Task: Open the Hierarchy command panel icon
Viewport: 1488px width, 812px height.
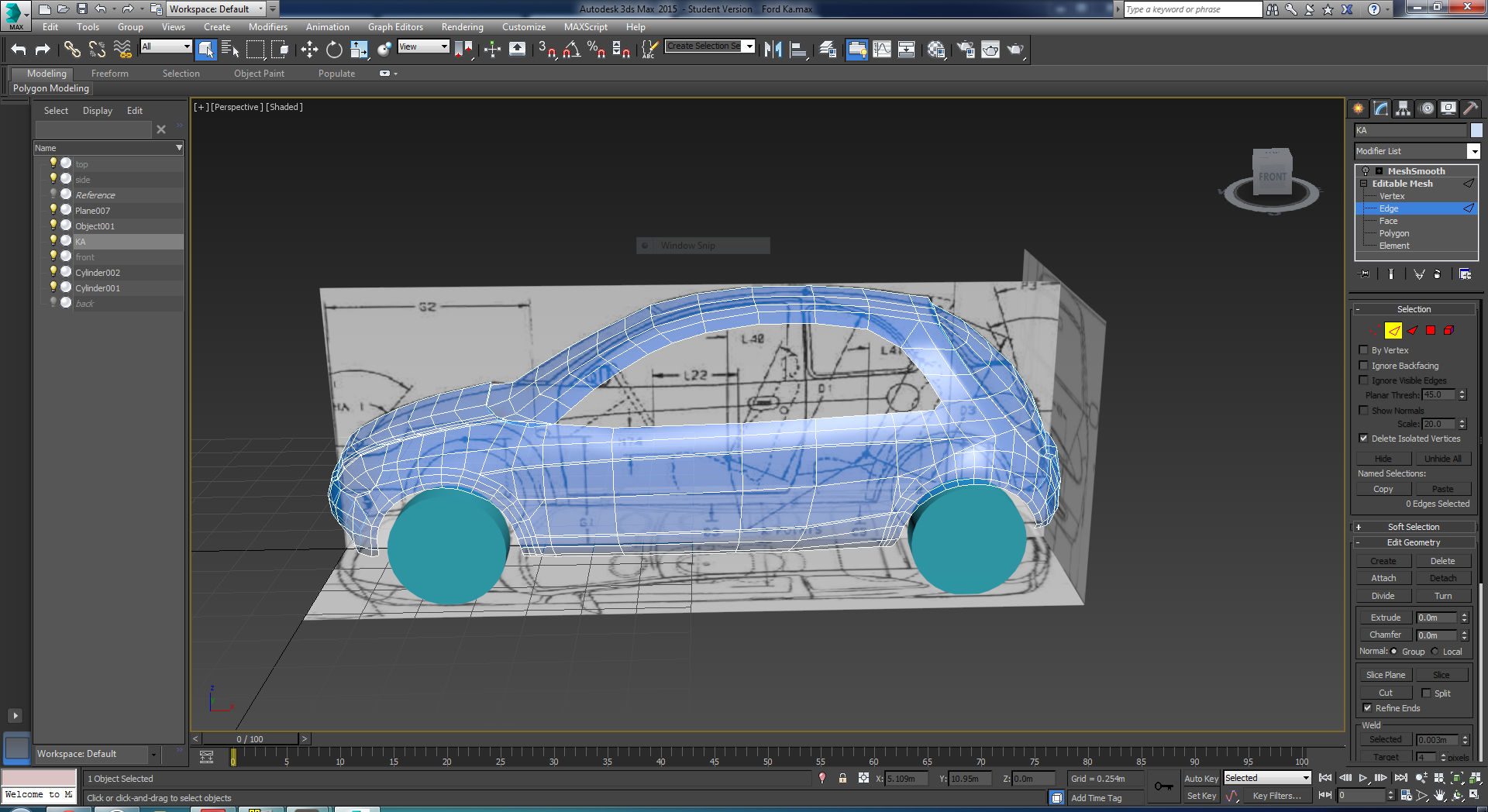Action: click(1404, 108)
